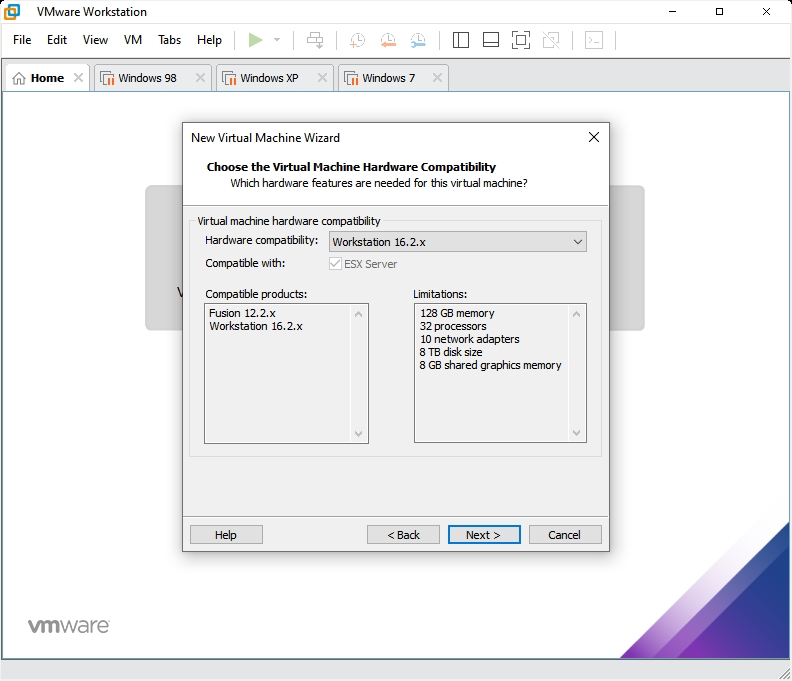Open the VM menu
Screen dimensions: 792x681
click(133, 40)
